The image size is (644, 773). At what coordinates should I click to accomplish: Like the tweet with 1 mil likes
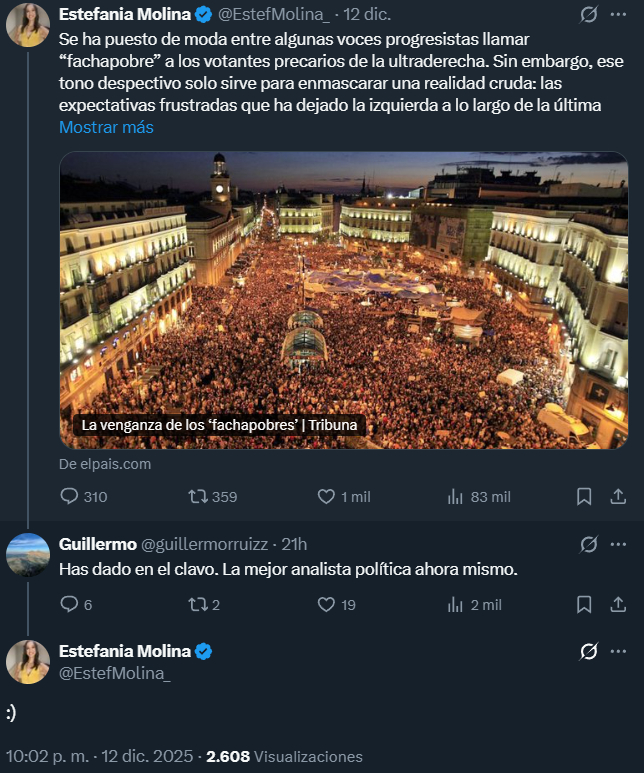326,496
